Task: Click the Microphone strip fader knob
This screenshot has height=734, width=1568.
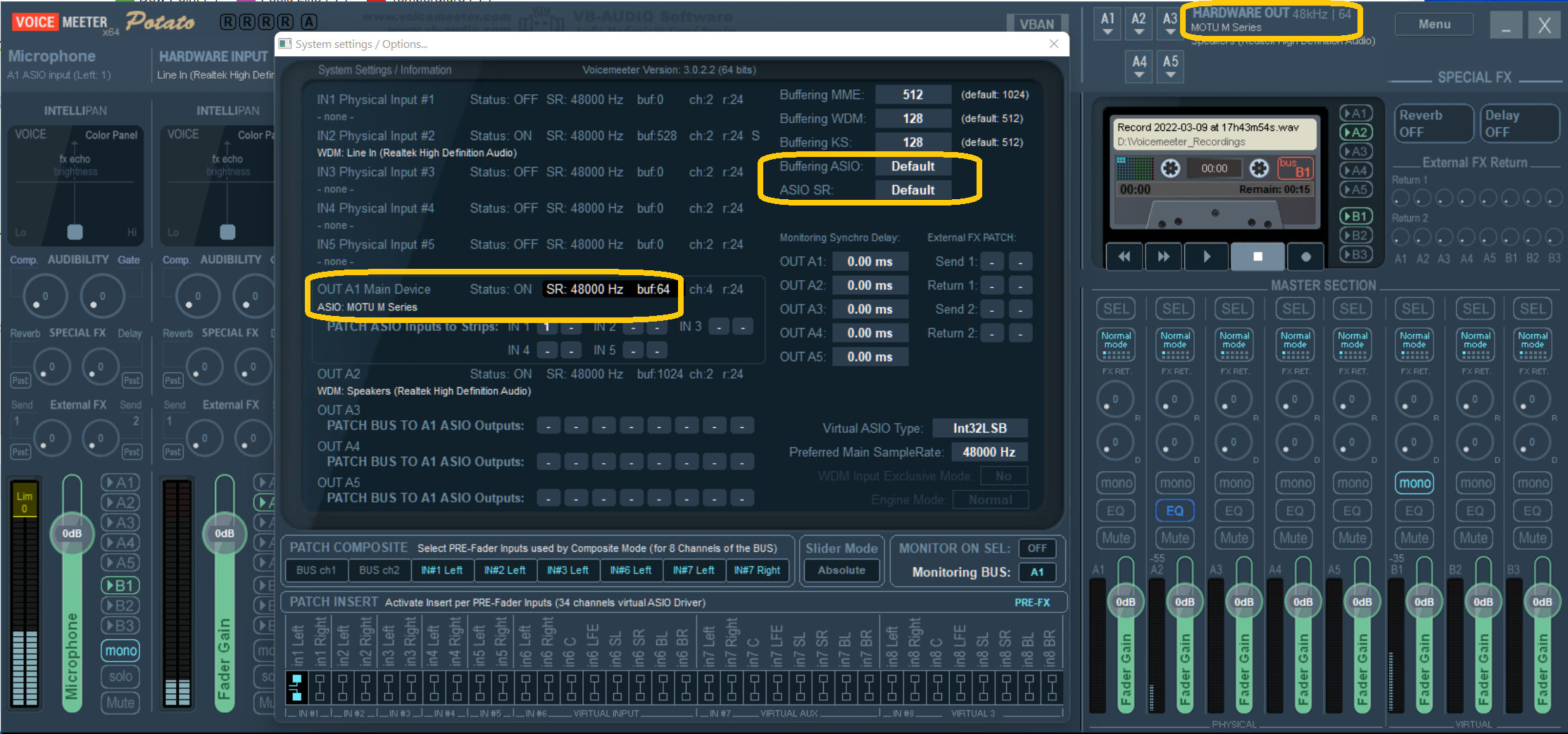Action: point(72,533)
